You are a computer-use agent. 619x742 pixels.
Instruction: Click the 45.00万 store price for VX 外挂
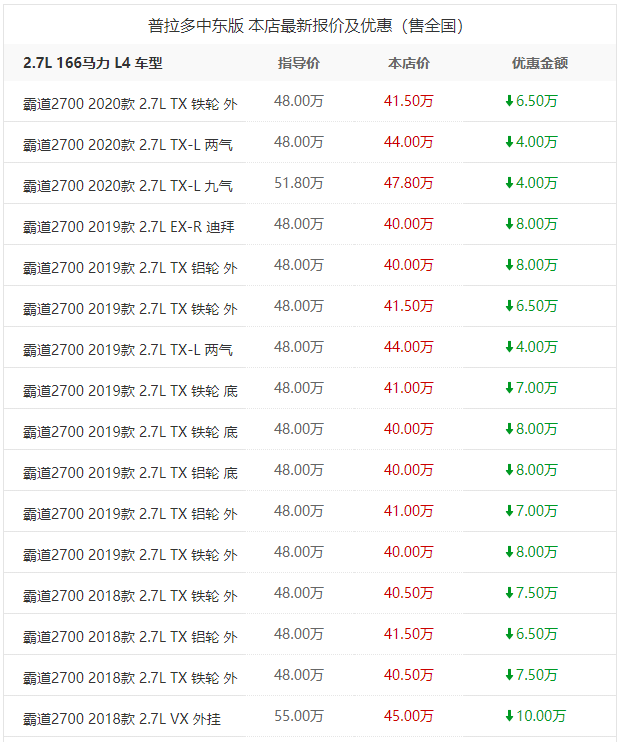click(x=408, y=715)
